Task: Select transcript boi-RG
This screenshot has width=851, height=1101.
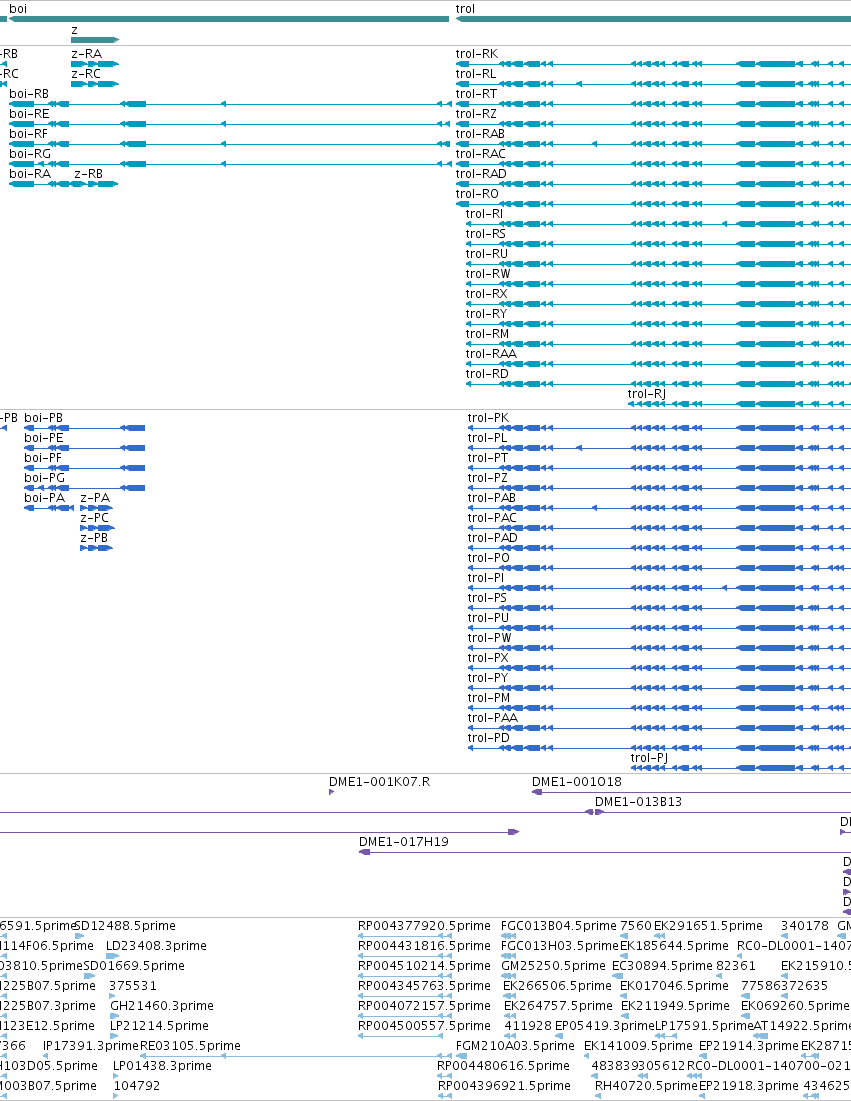Action: (230, 164)
